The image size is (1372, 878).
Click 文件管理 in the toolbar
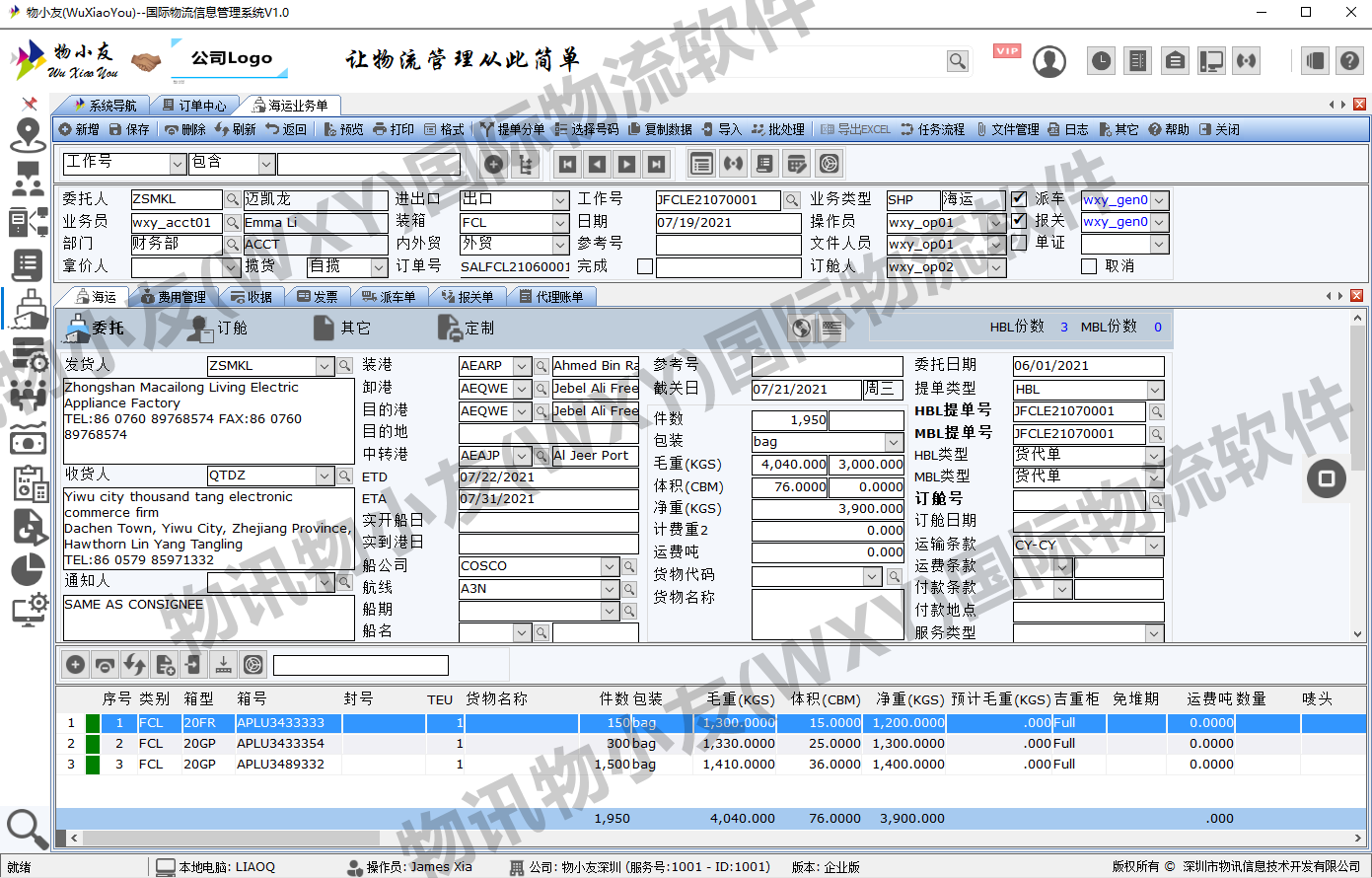point(1007,129)
